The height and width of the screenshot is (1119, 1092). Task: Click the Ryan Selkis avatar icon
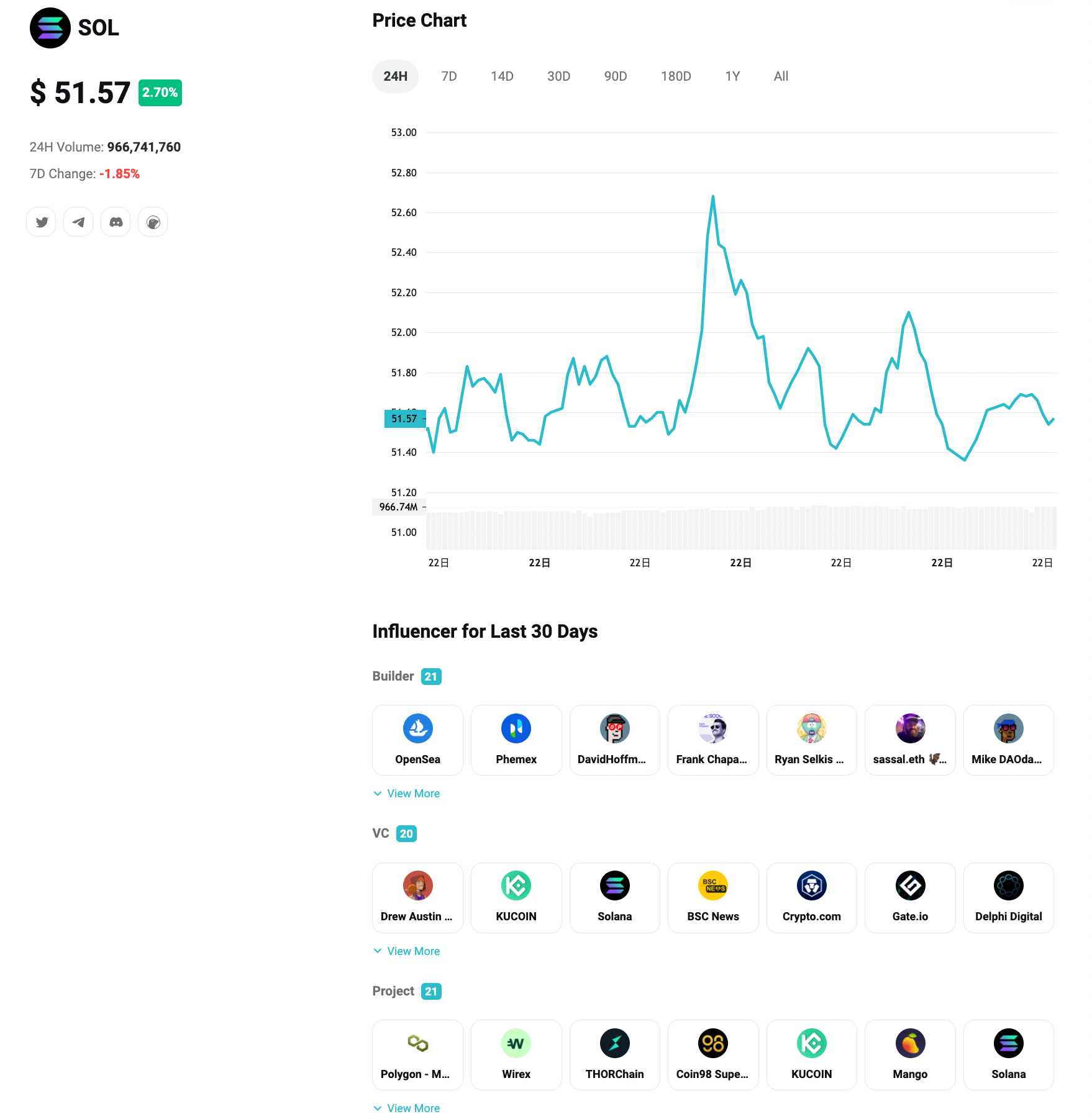pos(812,728)
